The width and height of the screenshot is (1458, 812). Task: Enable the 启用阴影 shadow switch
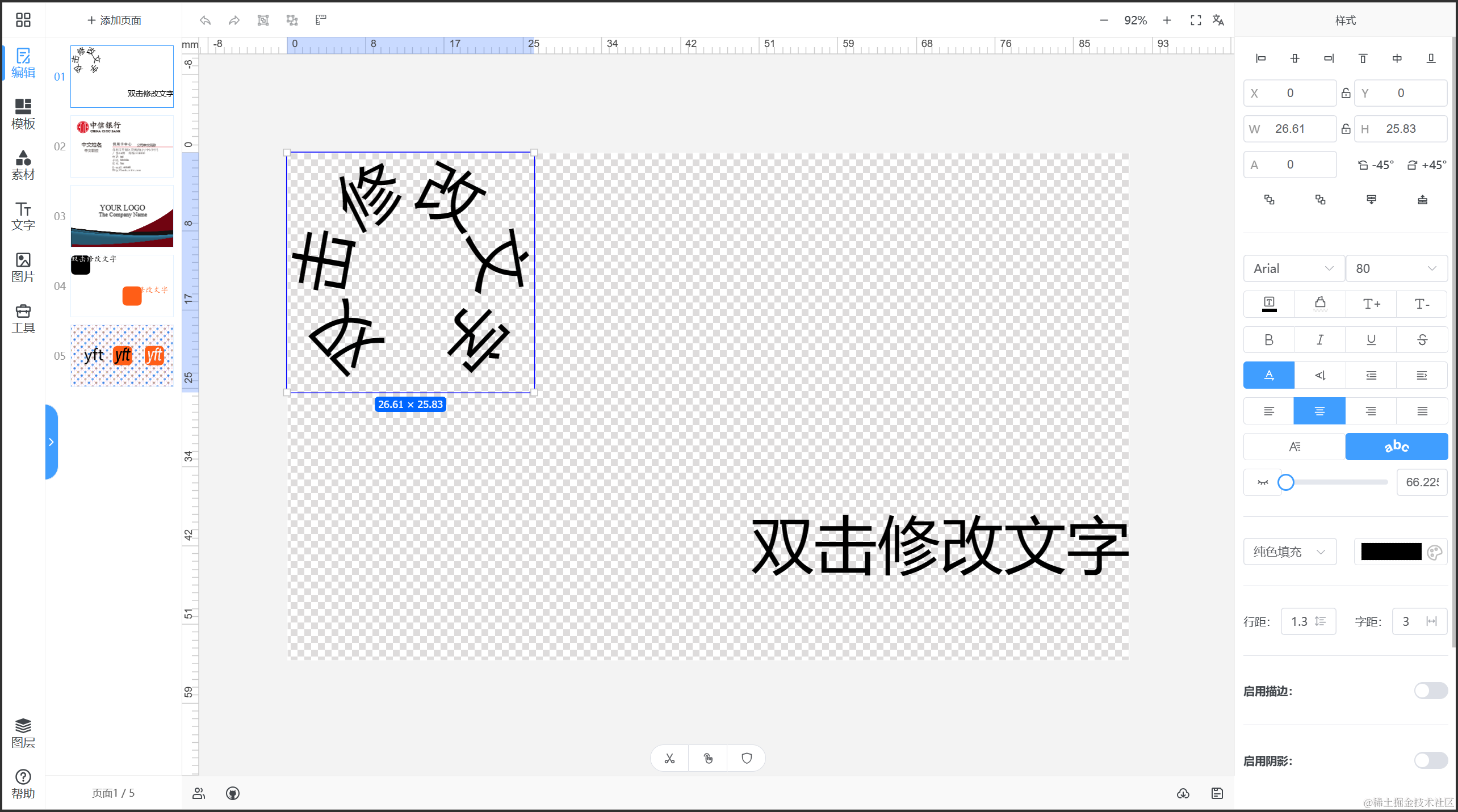point(1430,760)
